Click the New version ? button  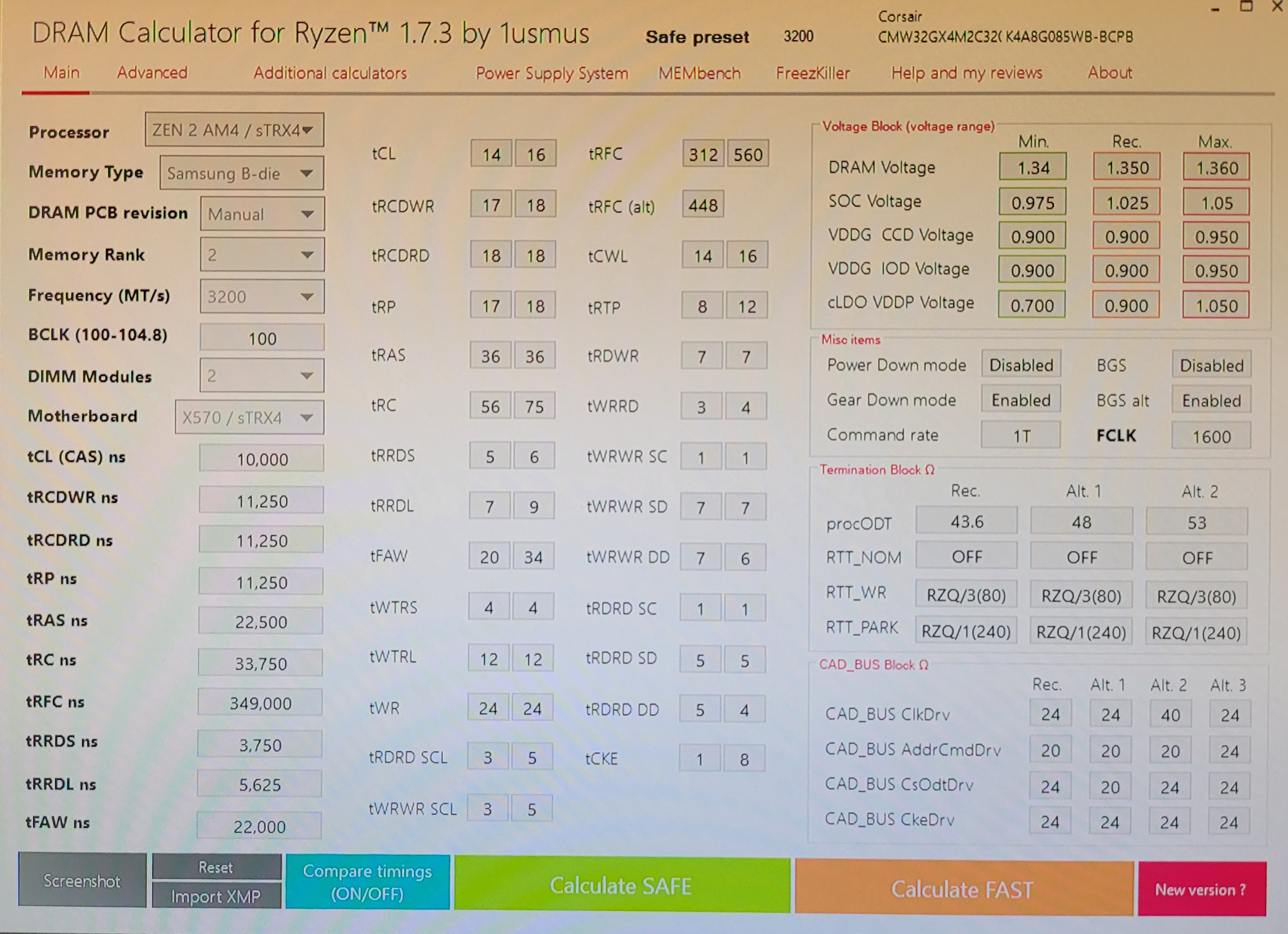(x=1200, y=889)
